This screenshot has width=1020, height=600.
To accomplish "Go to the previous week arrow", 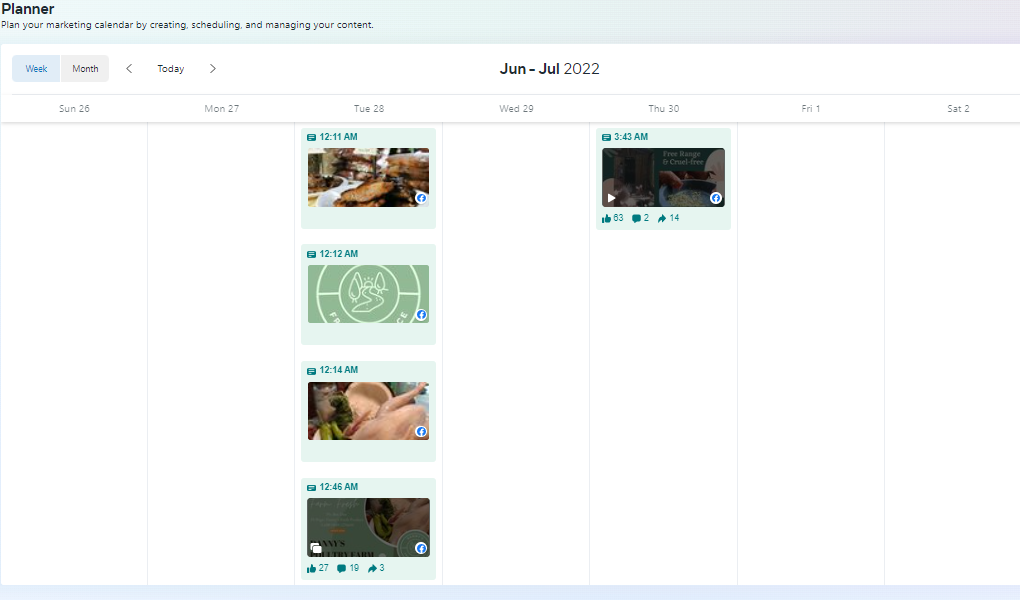I will click(129, 68).
